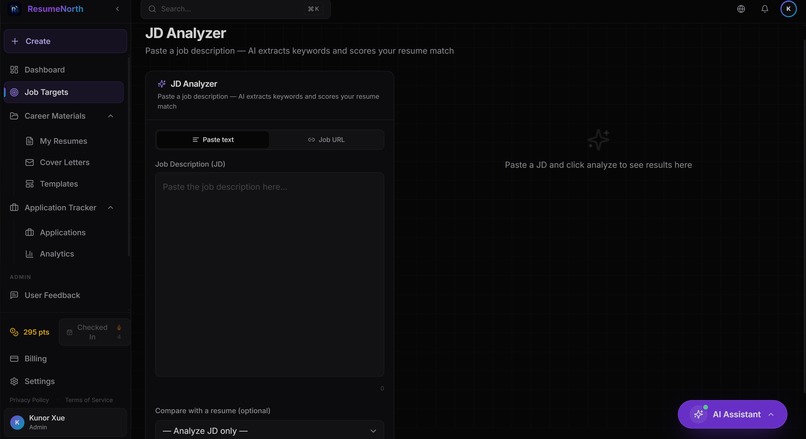Click the search magnifier icon
The image size is (806, 439).
pyautogui.click(x=152, y=9)
